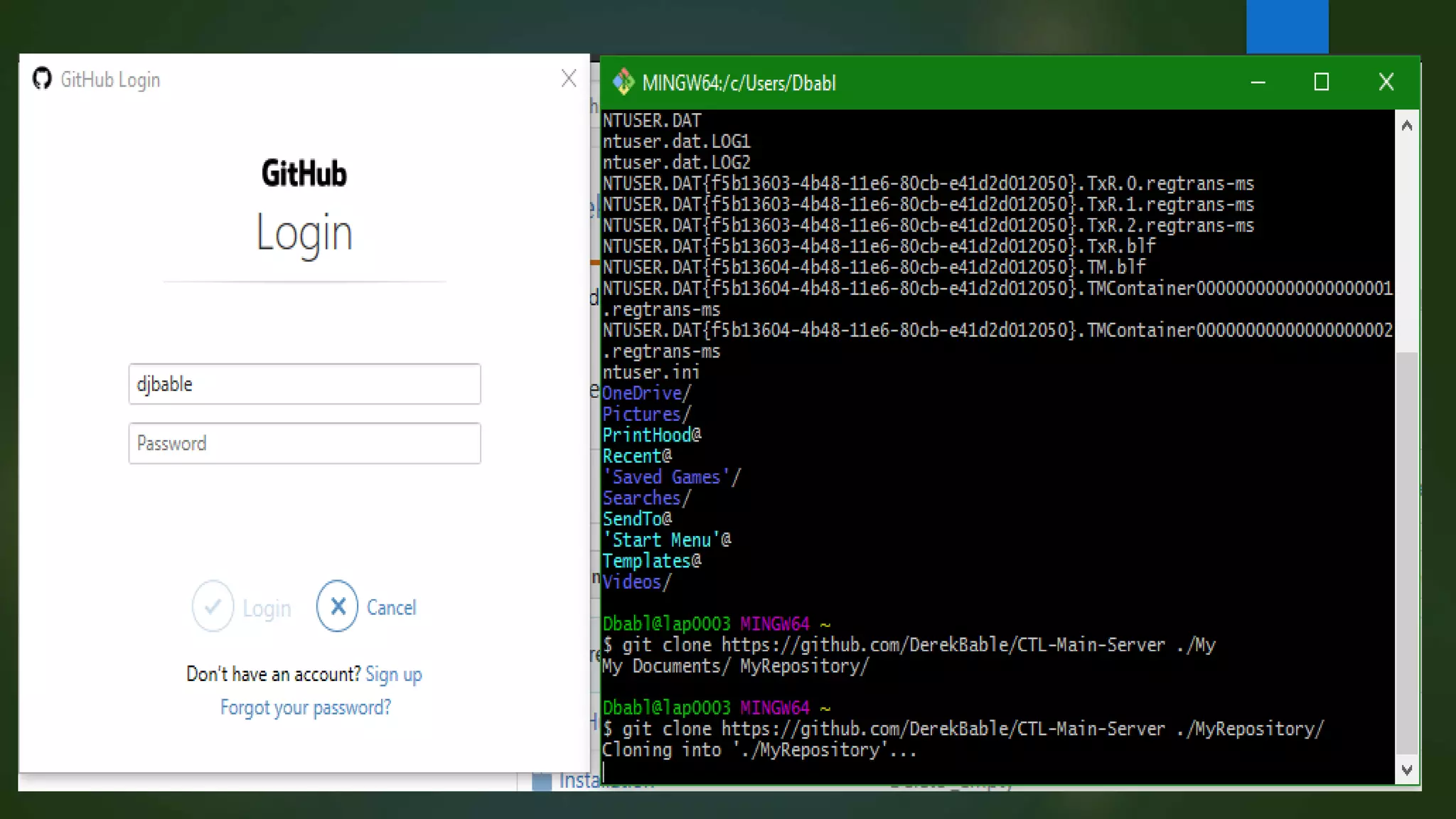The image size is (1456, 819).
Task: Click the terminal scrollbar down arrow
Action: [1406, 770]
